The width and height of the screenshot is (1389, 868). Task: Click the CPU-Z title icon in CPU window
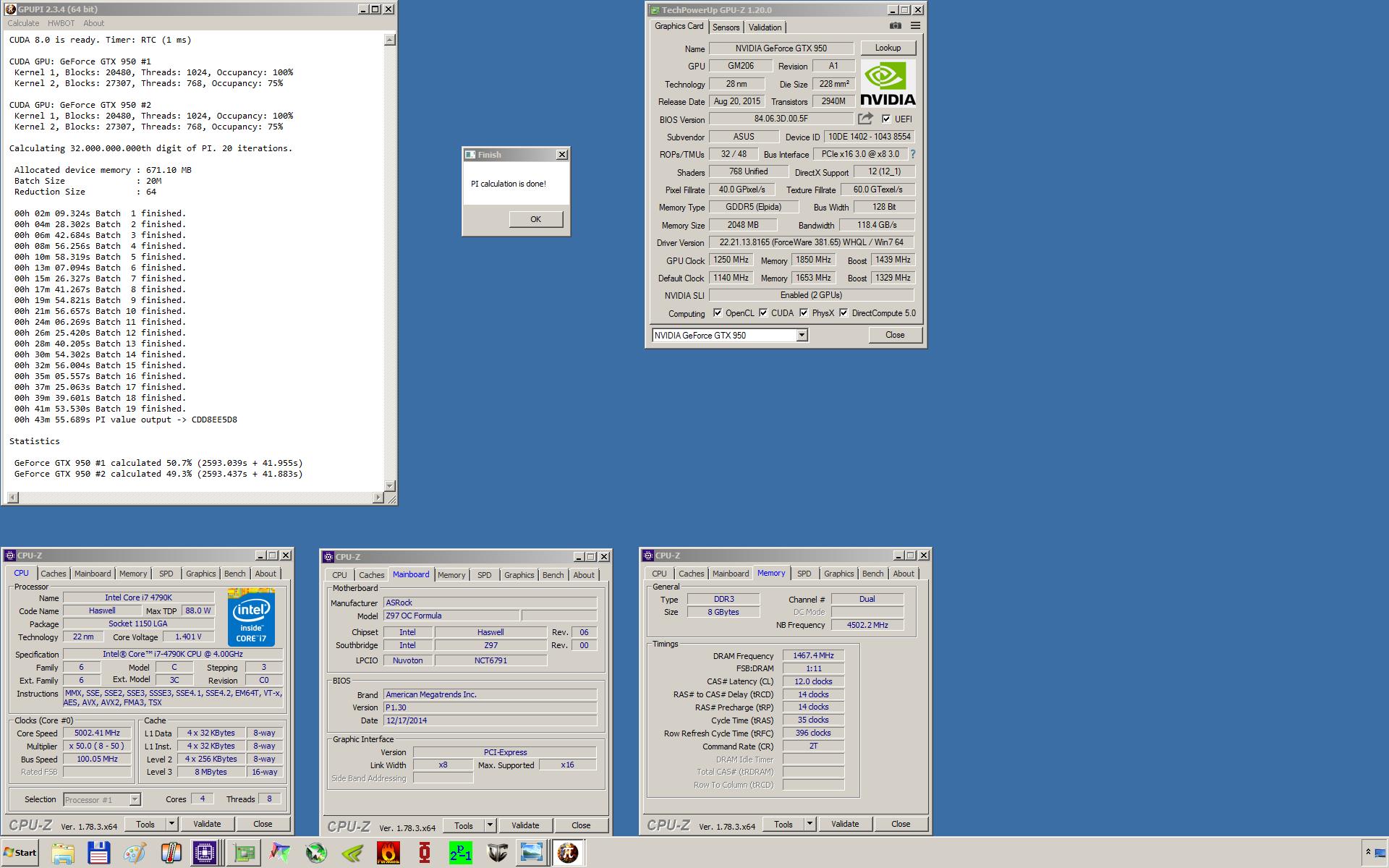pyautogui.click(x=10, y=556)
